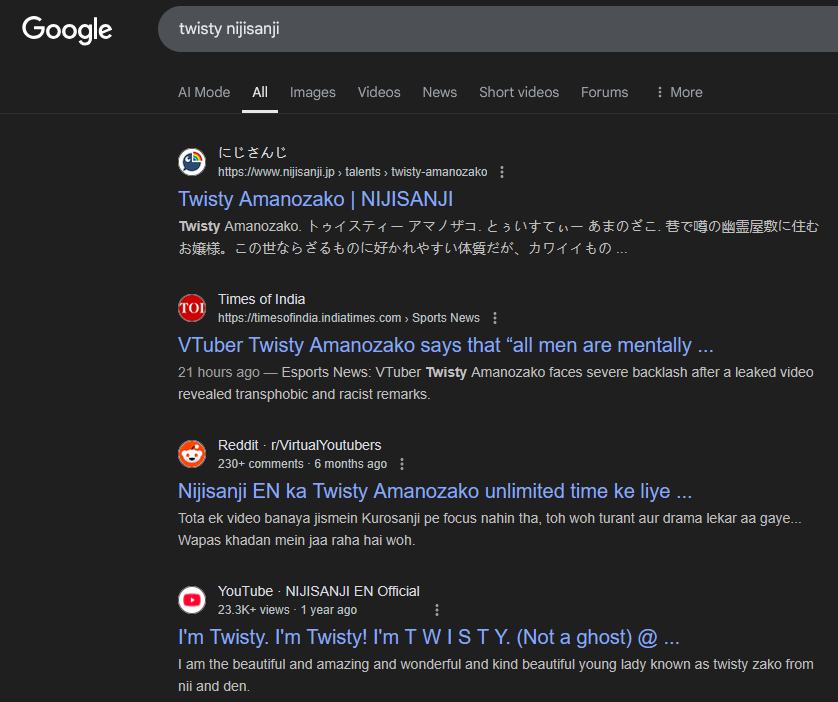Click the にじさんじ site name
This screenshot has width=838, height=702.
point(252,153)
